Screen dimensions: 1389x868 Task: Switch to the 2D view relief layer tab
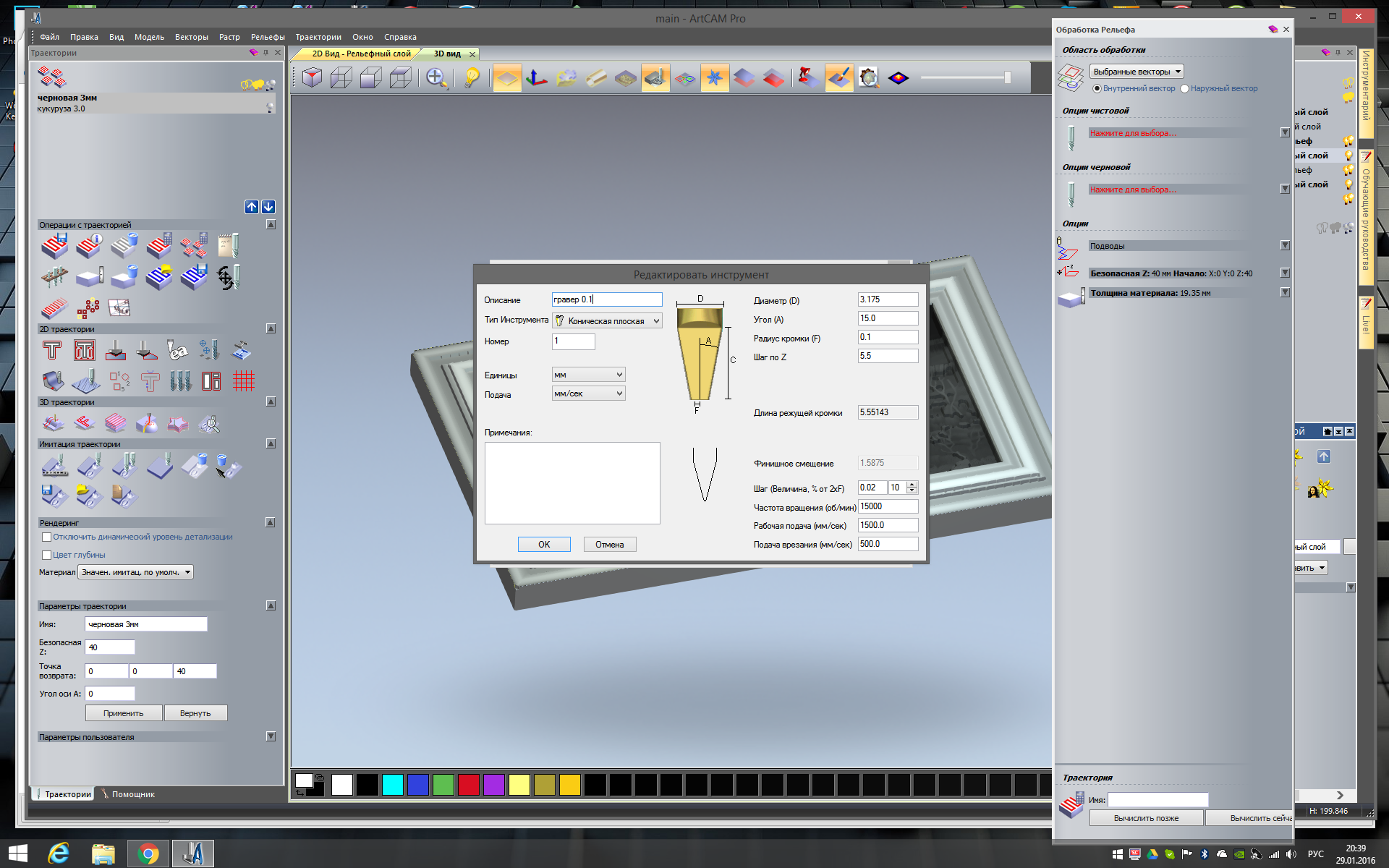[x=360, y=54]
